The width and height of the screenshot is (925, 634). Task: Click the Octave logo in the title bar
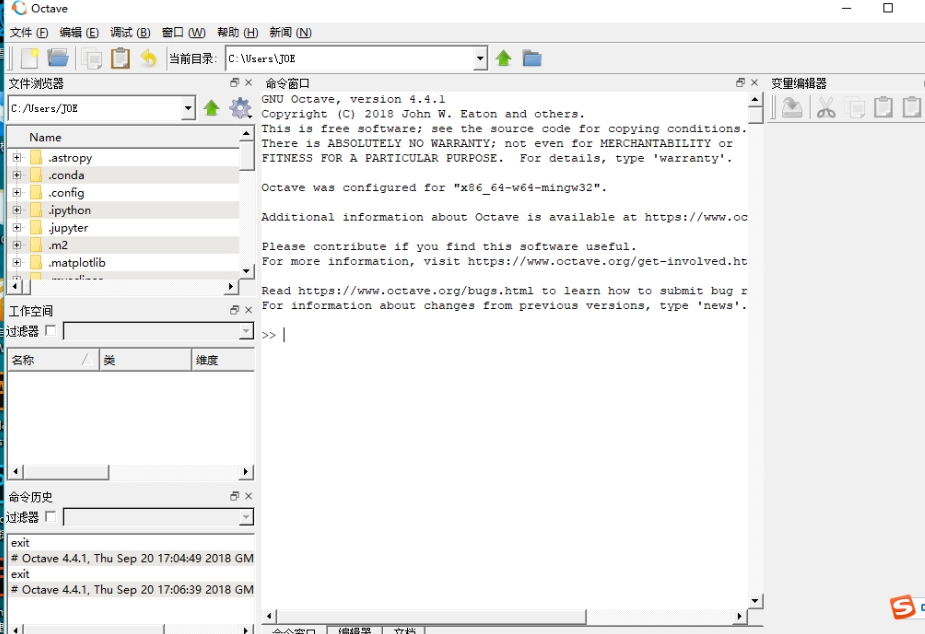[x=19, y=8]
